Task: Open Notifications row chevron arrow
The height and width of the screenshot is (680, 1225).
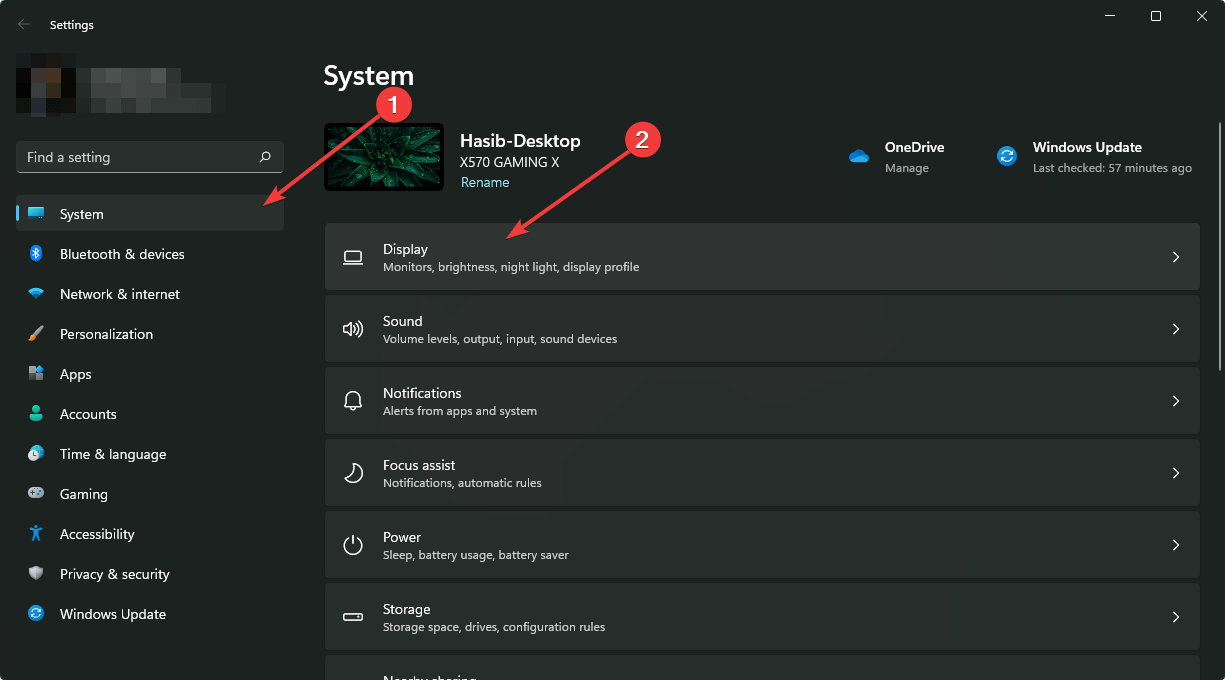Action: pos(1176,401)
